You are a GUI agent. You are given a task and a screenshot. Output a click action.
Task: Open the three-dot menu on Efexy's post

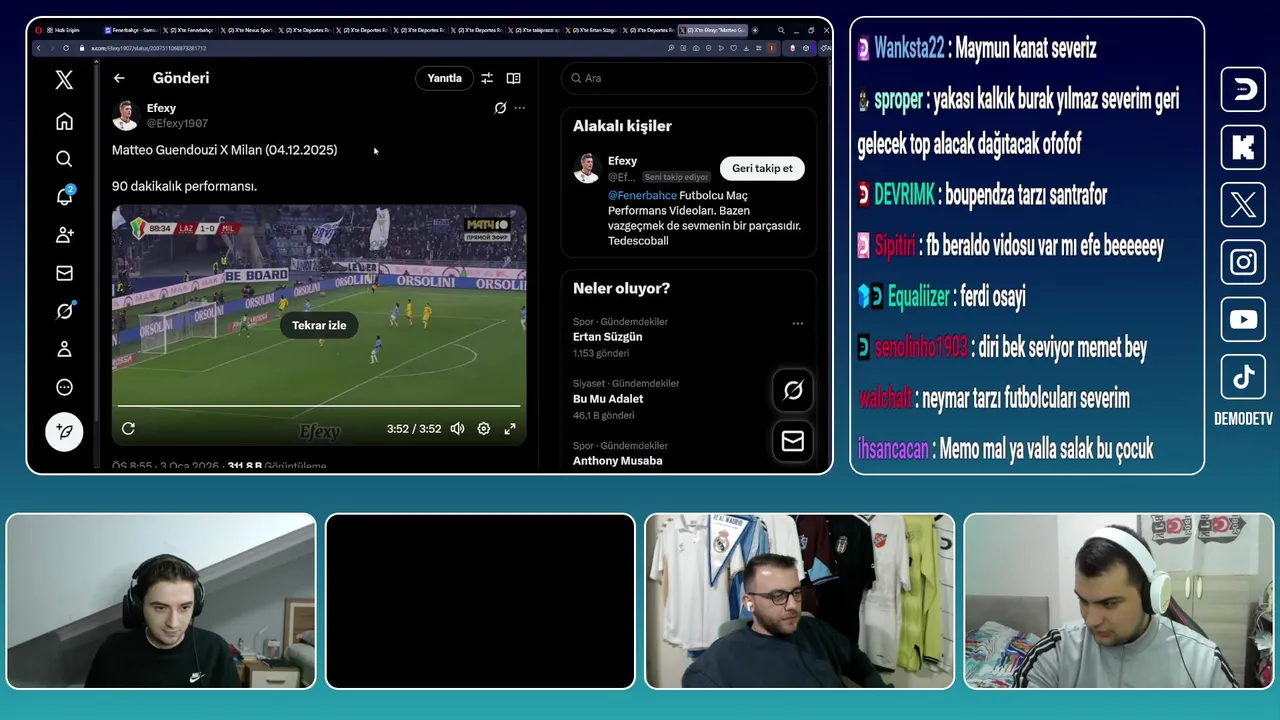pyautogui.click(x=520, y=108)
